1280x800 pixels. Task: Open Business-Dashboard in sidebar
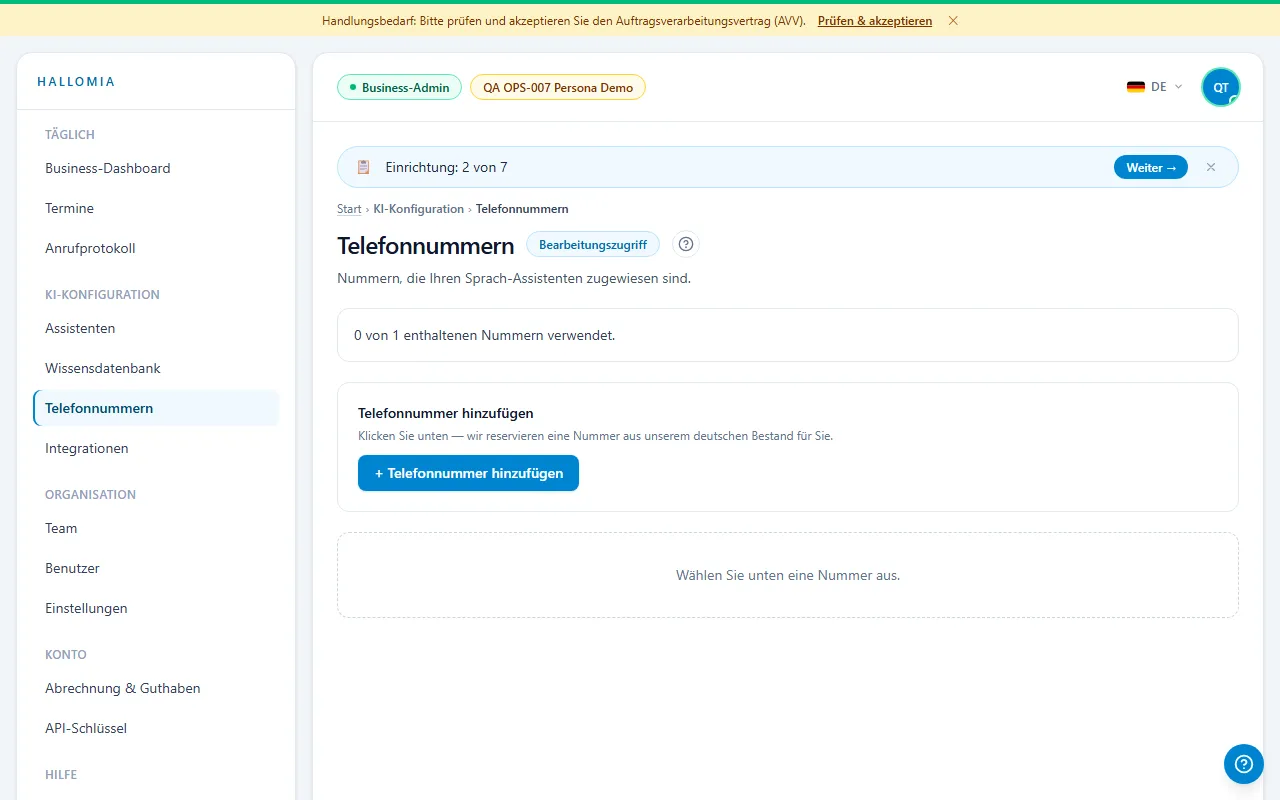coord(156,168)
